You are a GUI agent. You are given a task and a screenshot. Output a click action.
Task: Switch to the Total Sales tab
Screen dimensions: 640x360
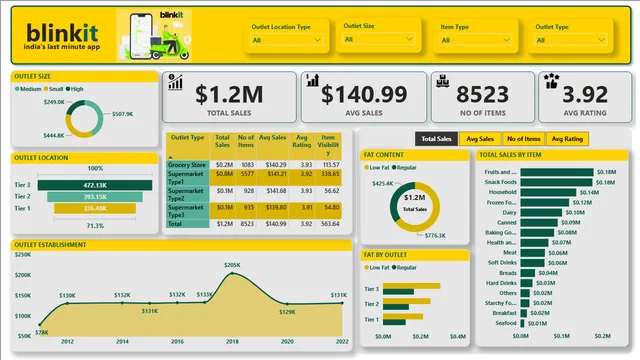(436, 139)
